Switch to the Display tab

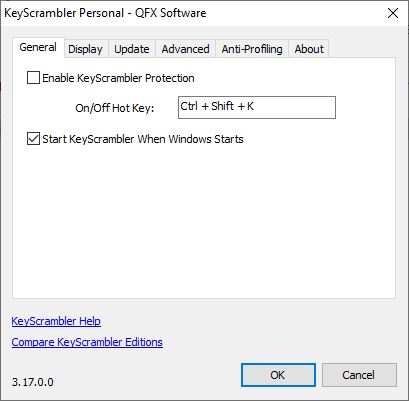tap(85, 49)
